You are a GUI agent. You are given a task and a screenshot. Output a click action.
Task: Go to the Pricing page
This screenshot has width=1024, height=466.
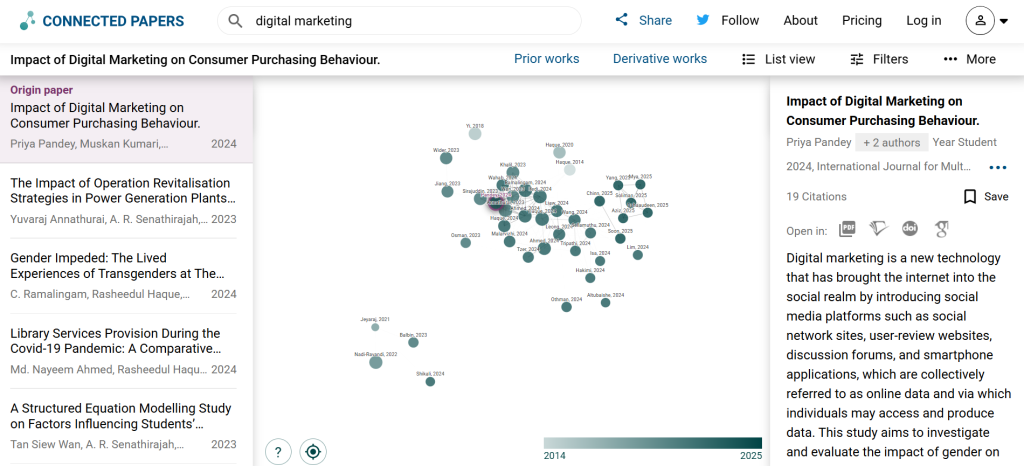click(x=862, y=21)
